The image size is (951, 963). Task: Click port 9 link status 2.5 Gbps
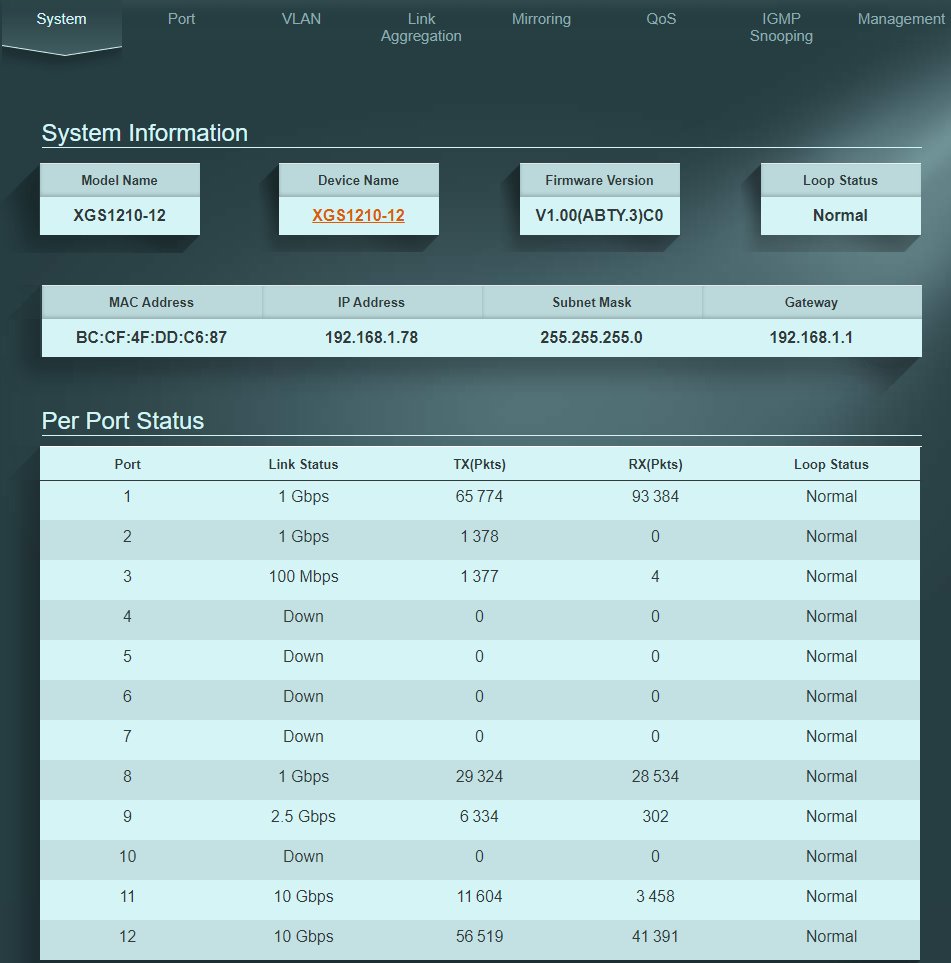pos(303,816)
